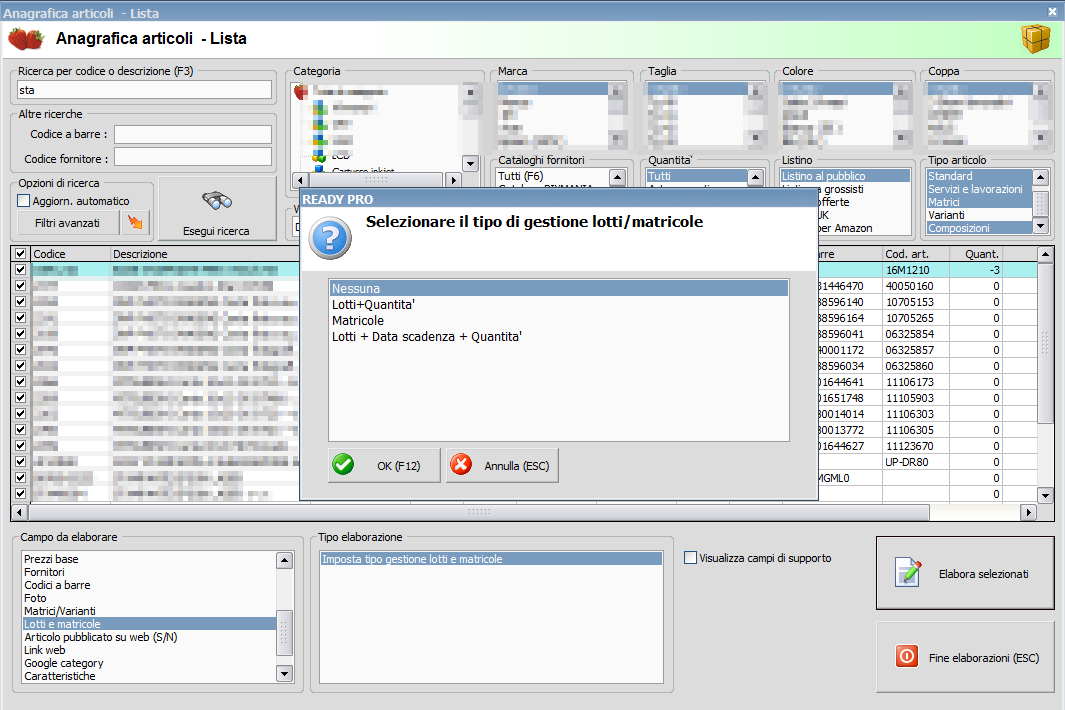
Task: Click the strawberry logo icon
Action: point(26,39)
